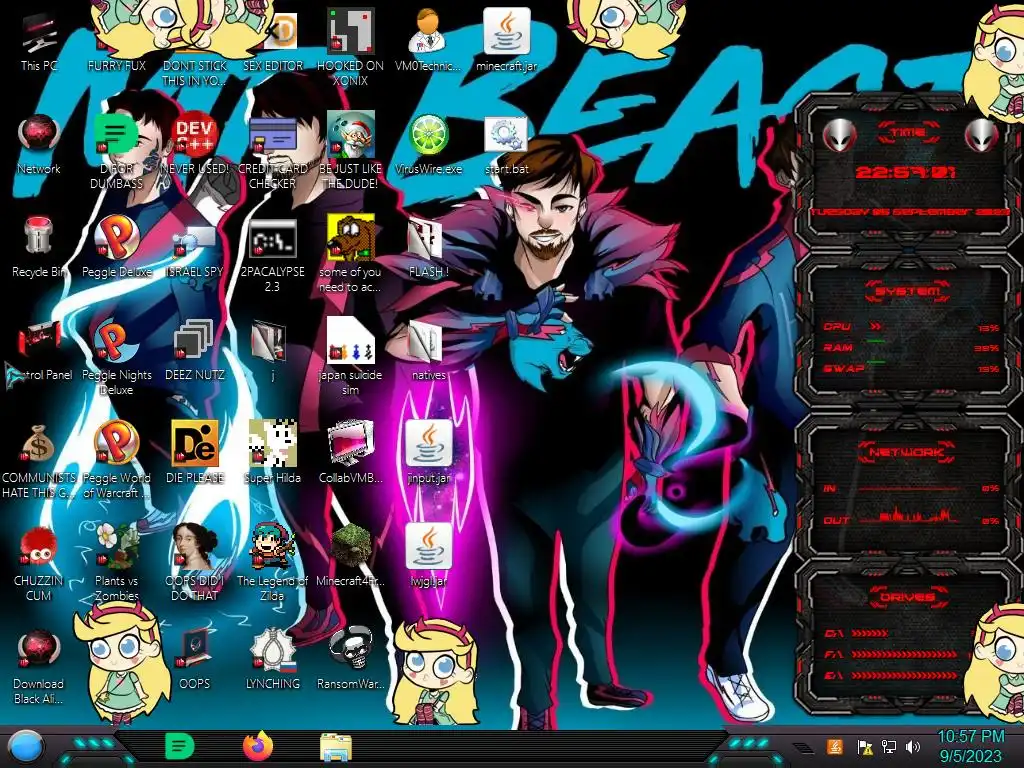This screenshot has height=768, width=1024.
Task: Open Minecraft4Fr... grass block icon
Action: (351, 556)
